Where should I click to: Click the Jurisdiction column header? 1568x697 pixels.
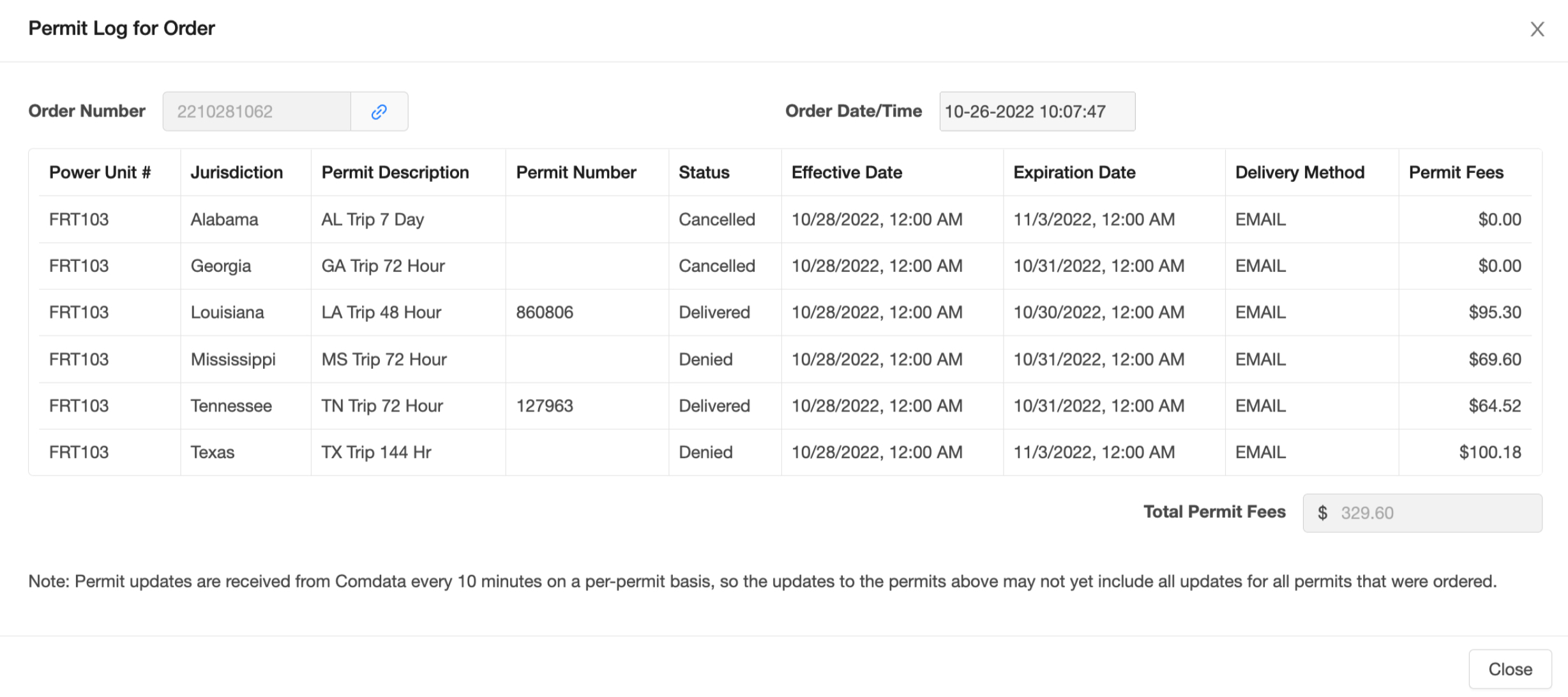(237, 172)
